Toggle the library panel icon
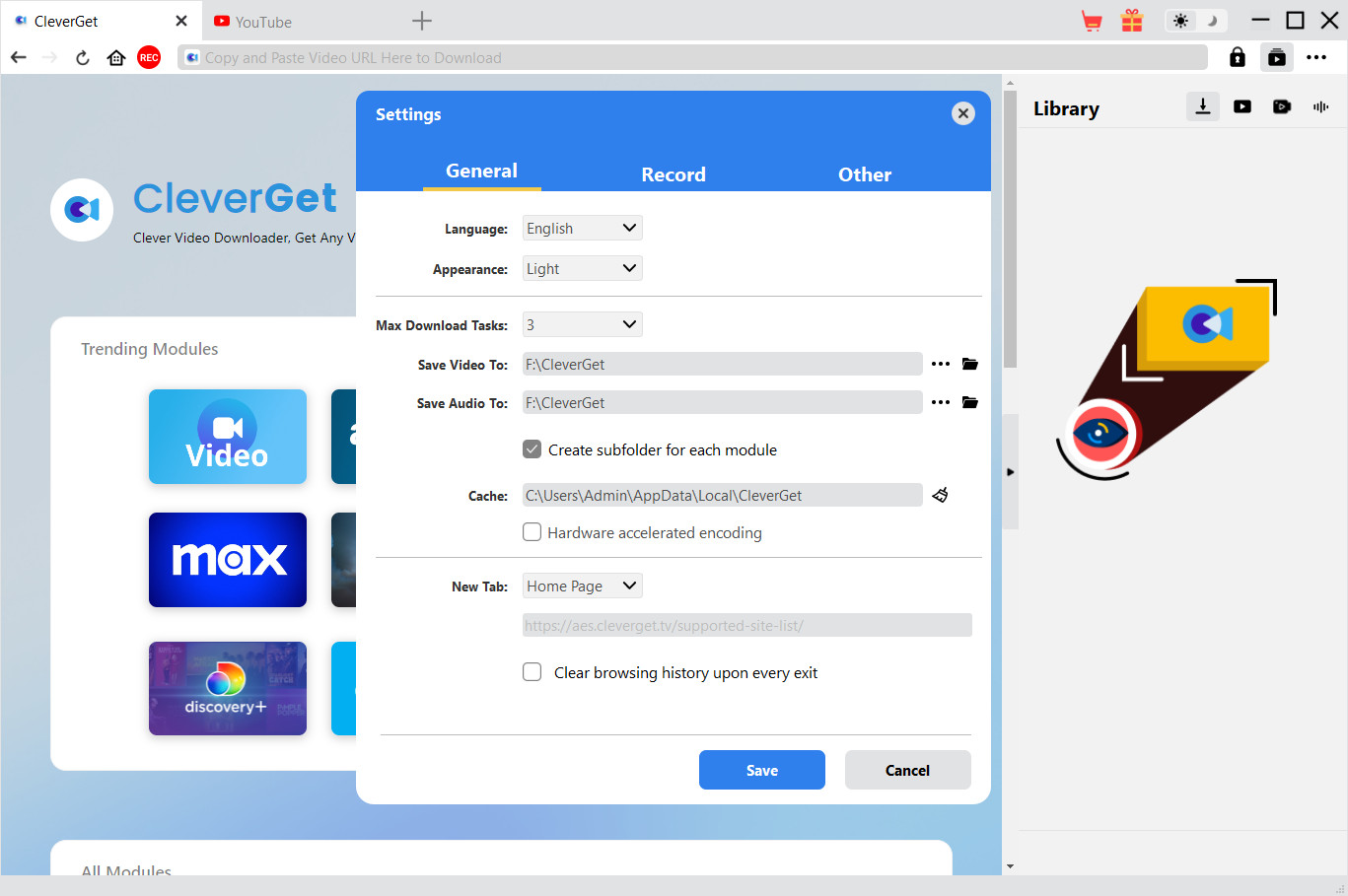Screen dimensions: 1348x896 (1277, 57)
